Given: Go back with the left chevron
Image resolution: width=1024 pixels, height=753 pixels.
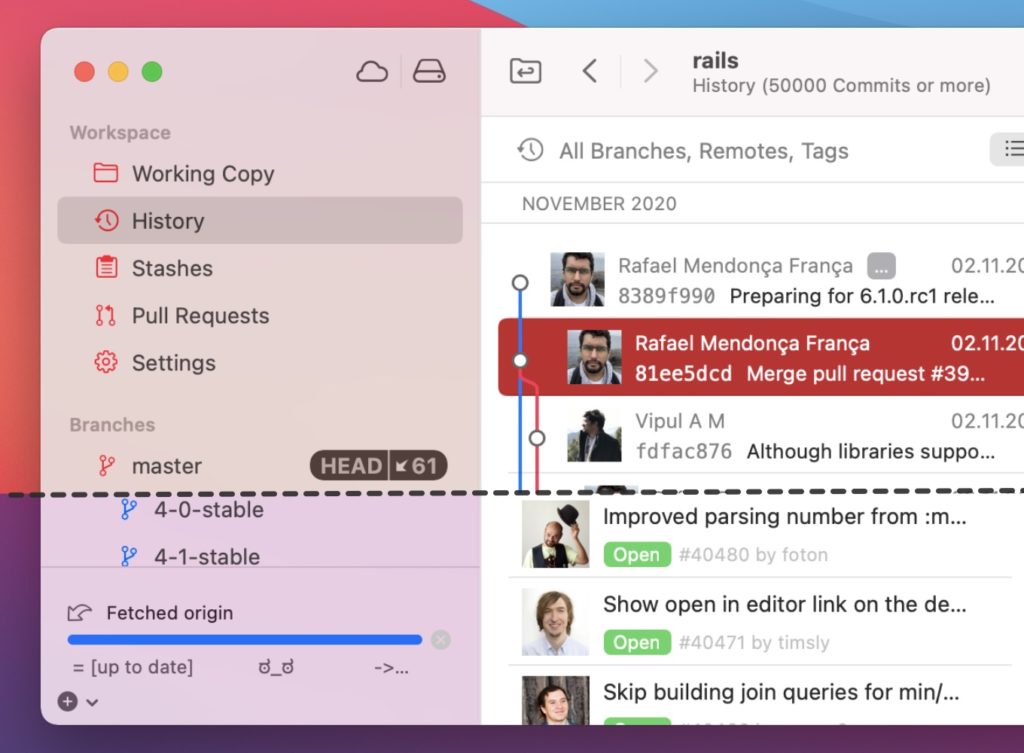Looking at the screenshot, I should pyautogui.click(x=590, y=71).
